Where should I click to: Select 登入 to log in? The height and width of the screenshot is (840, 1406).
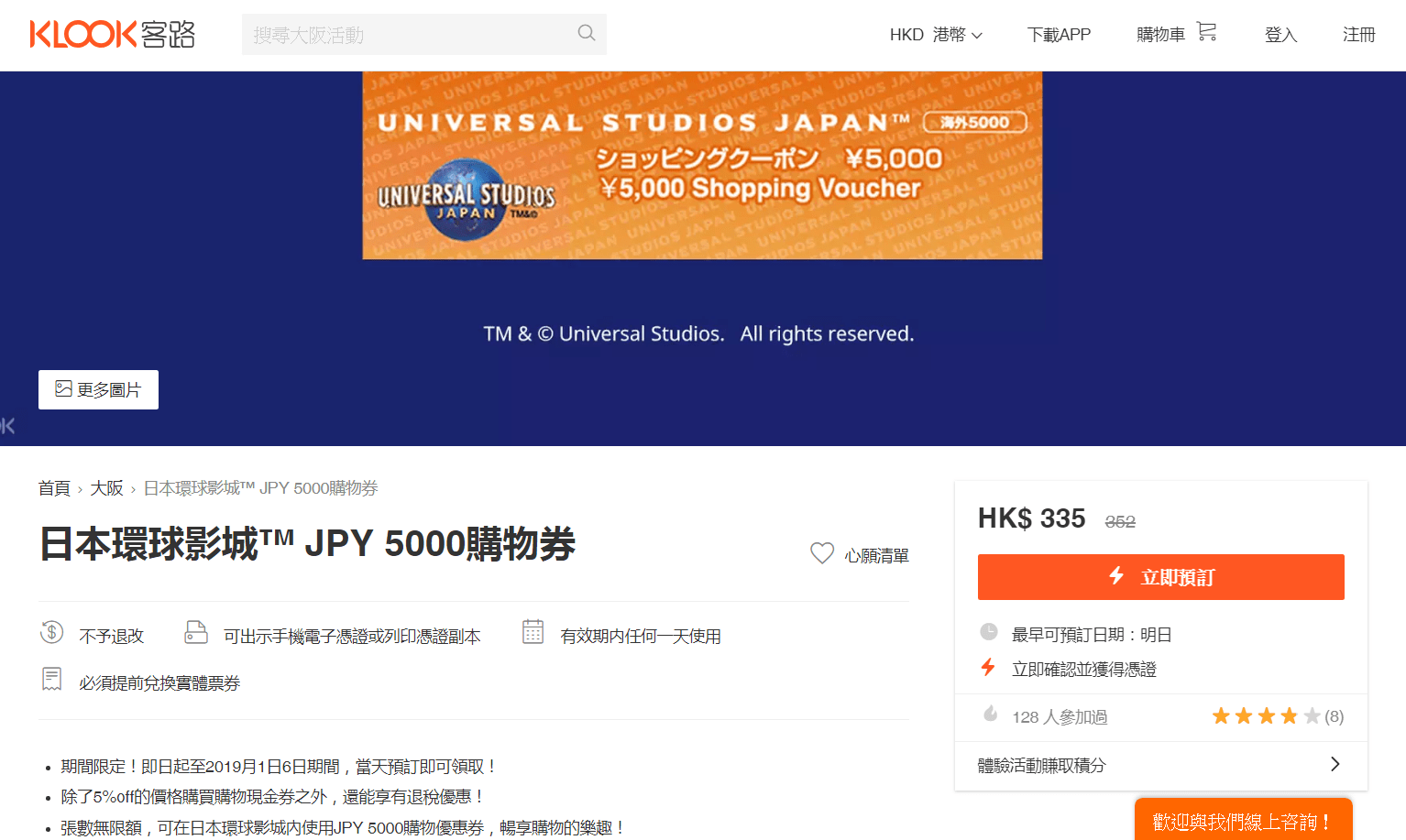click(x=1280, y=35)
